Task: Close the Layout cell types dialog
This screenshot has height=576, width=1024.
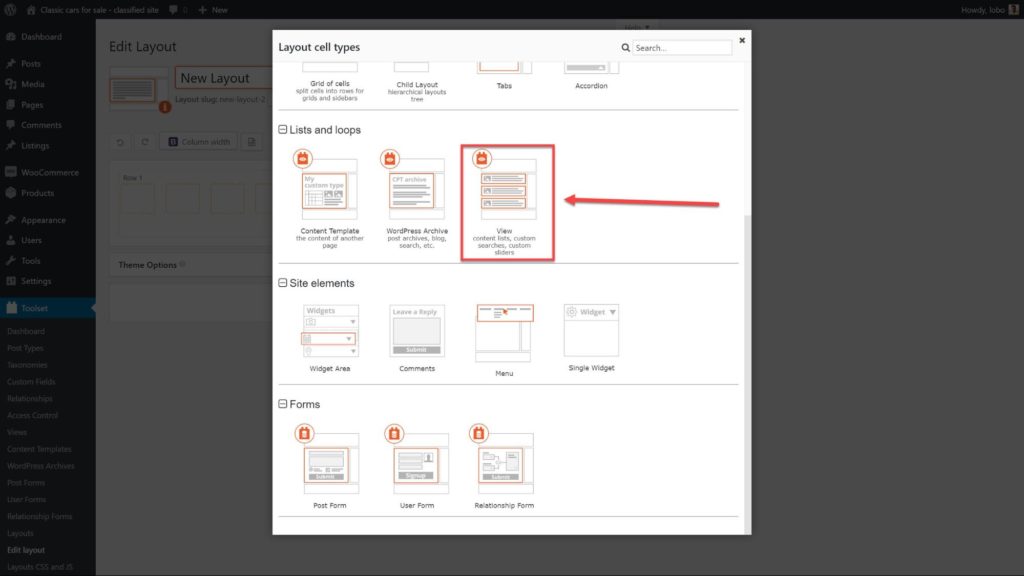Action: [x=742, y=40]
